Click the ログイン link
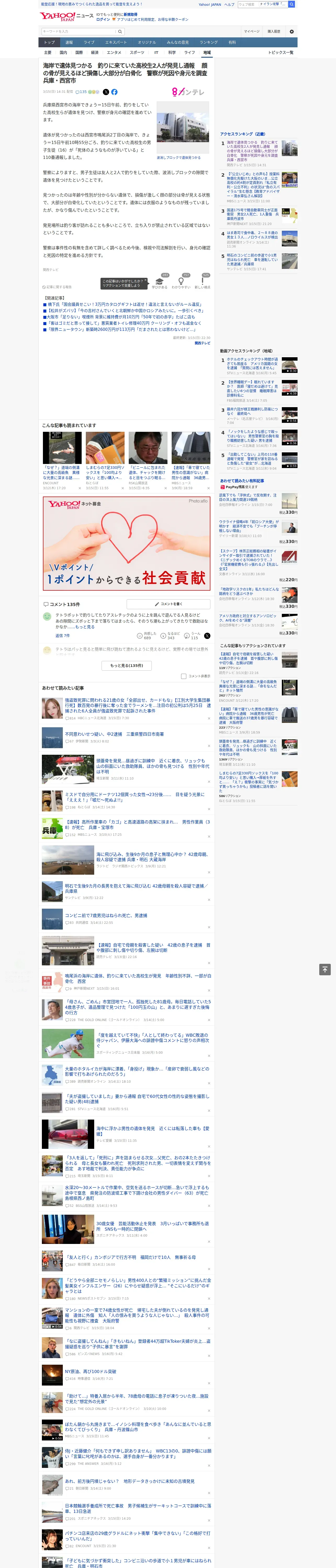The width and height of the screenshot is (336, 1568). point(103,20)
